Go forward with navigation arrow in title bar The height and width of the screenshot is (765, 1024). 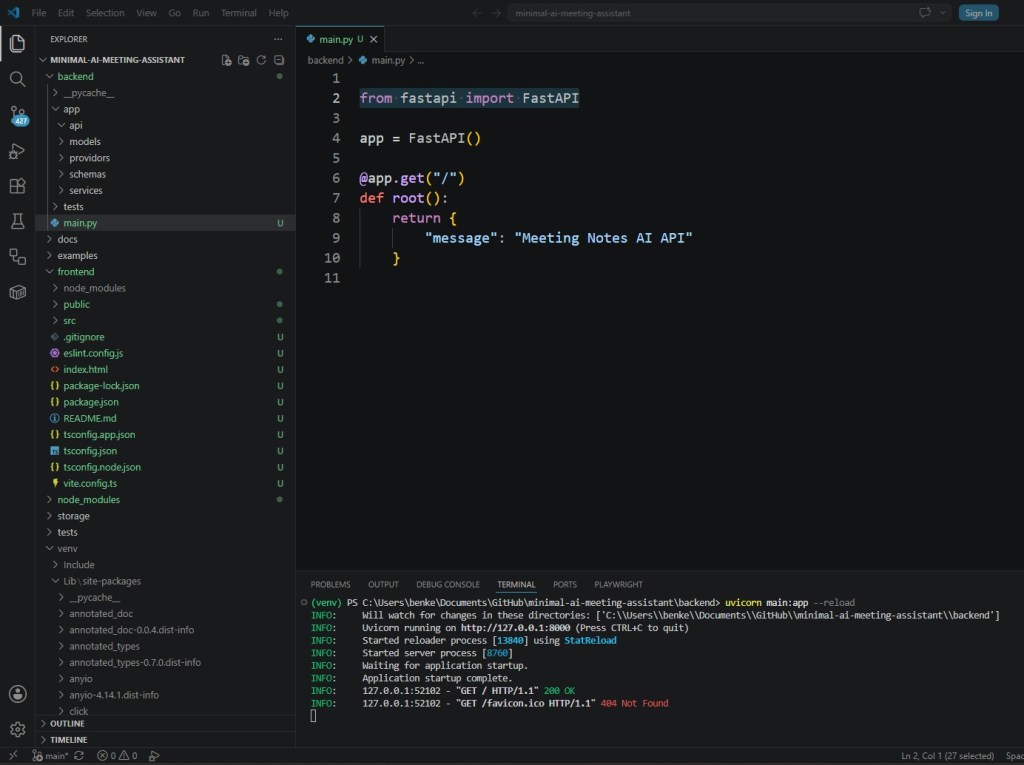pyautogui.click(x=496, y=13)
